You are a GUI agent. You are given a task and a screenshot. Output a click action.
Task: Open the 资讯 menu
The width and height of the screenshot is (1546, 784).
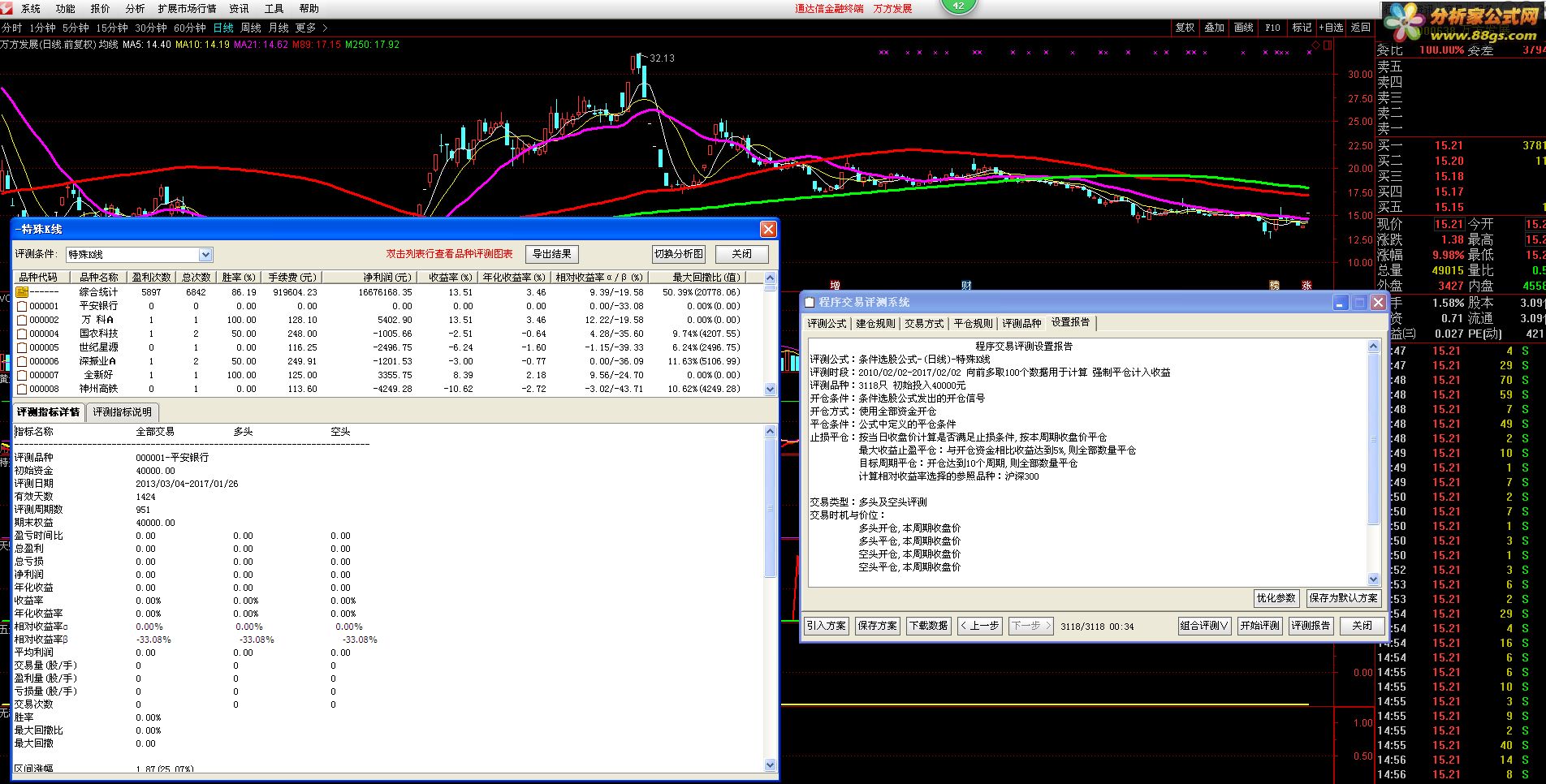240,9
